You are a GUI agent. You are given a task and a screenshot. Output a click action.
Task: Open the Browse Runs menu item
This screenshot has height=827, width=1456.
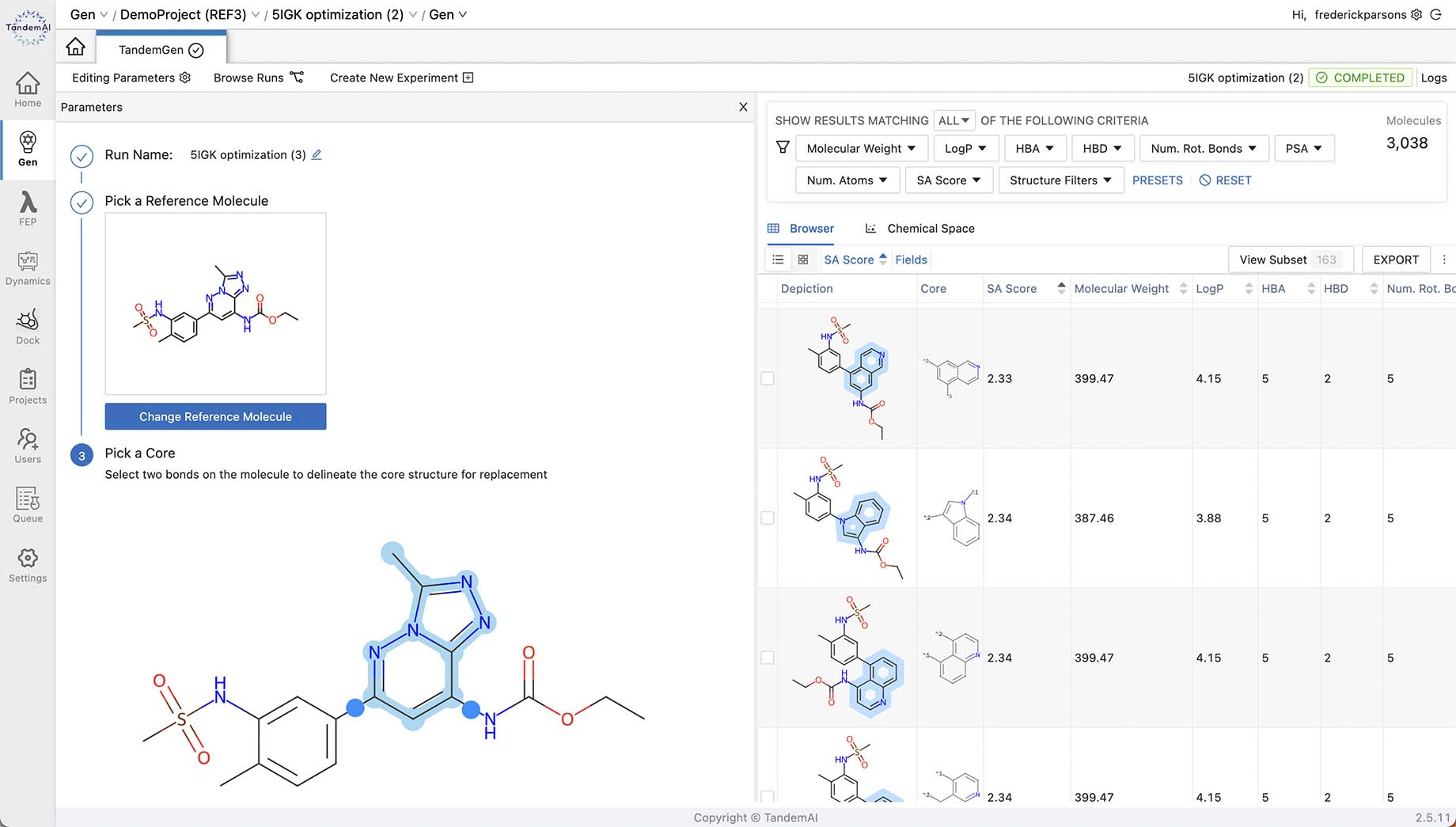pyautogui.click(x=258, y=78)
